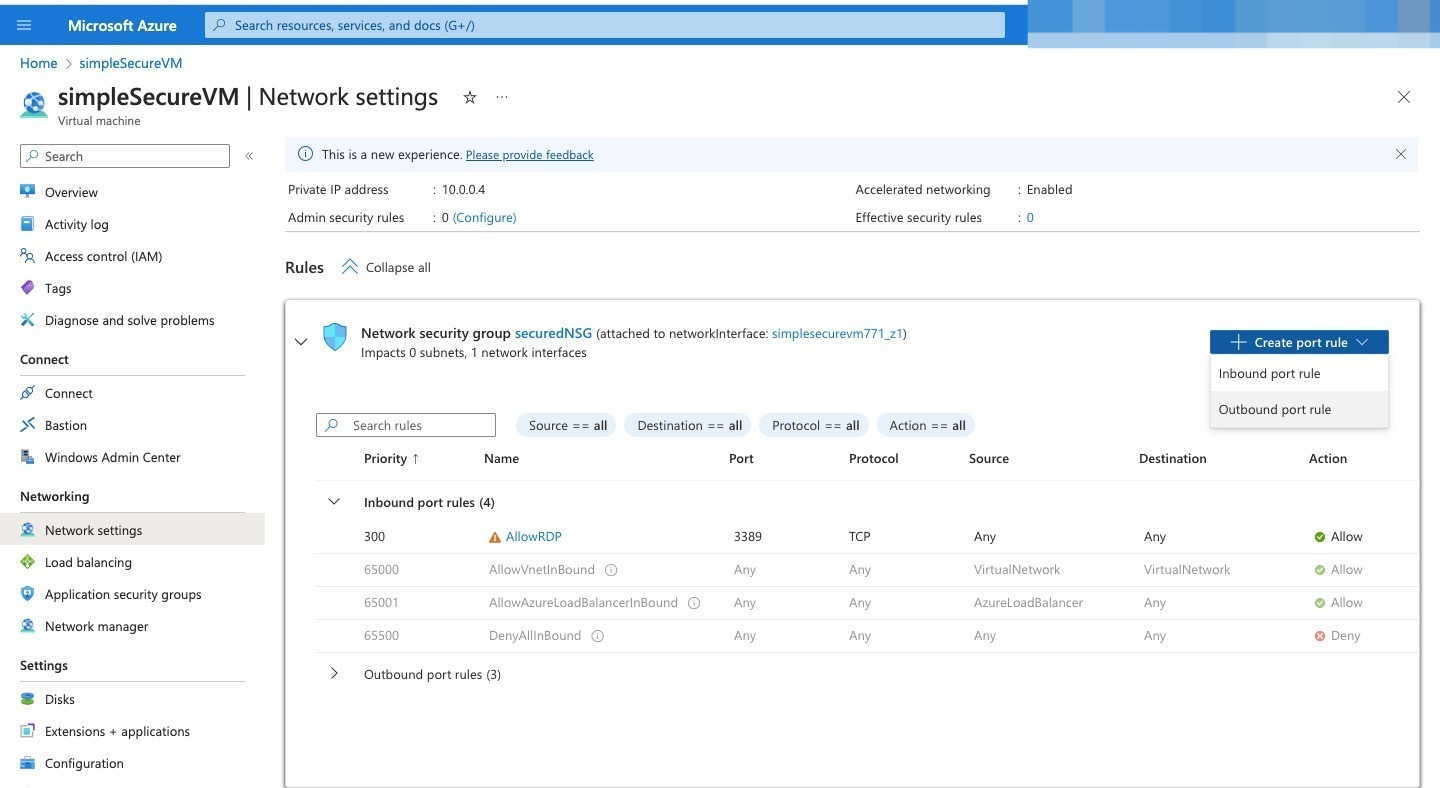Collapse the securedNSG network security group section
This screenshot has height=788, width=1440.
pyautogui.click(x=301, y=342)
